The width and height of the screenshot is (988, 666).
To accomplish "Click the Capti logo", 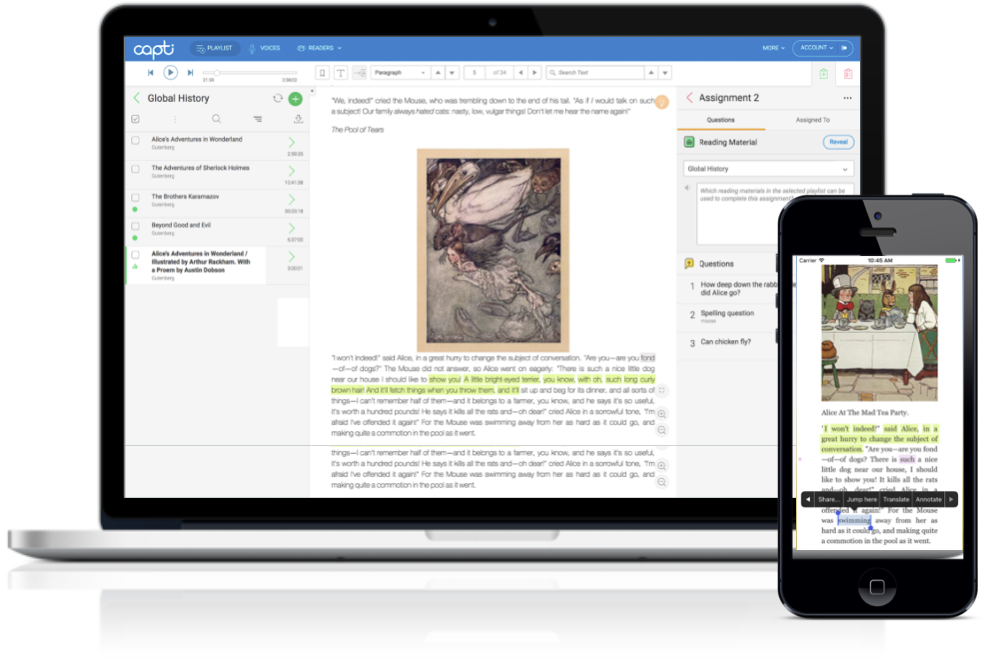I will tap(153, 49).
